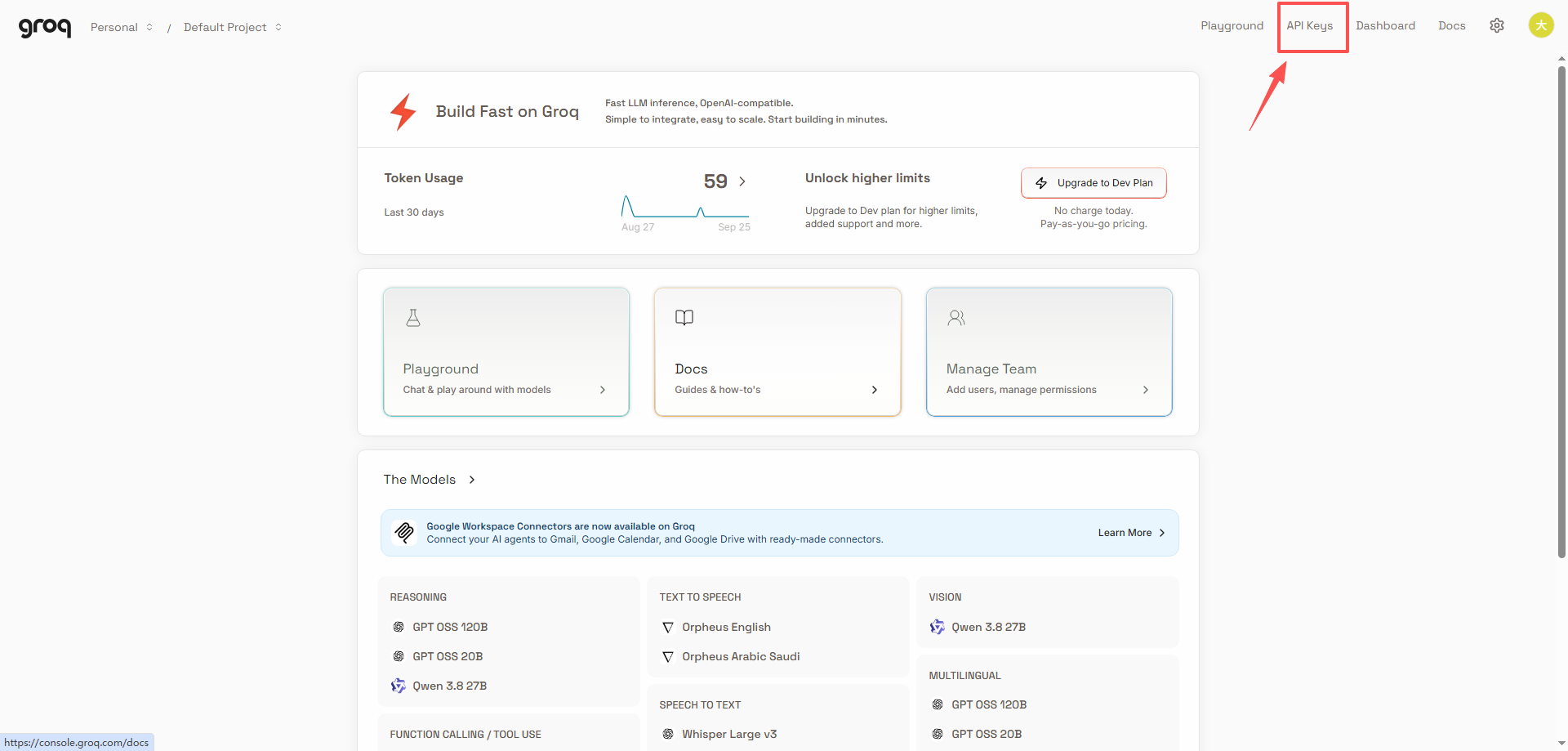The image size is (1568, 751).
Task: Select Qwen 3.8 27B under Vision
Action: [988, 627]
